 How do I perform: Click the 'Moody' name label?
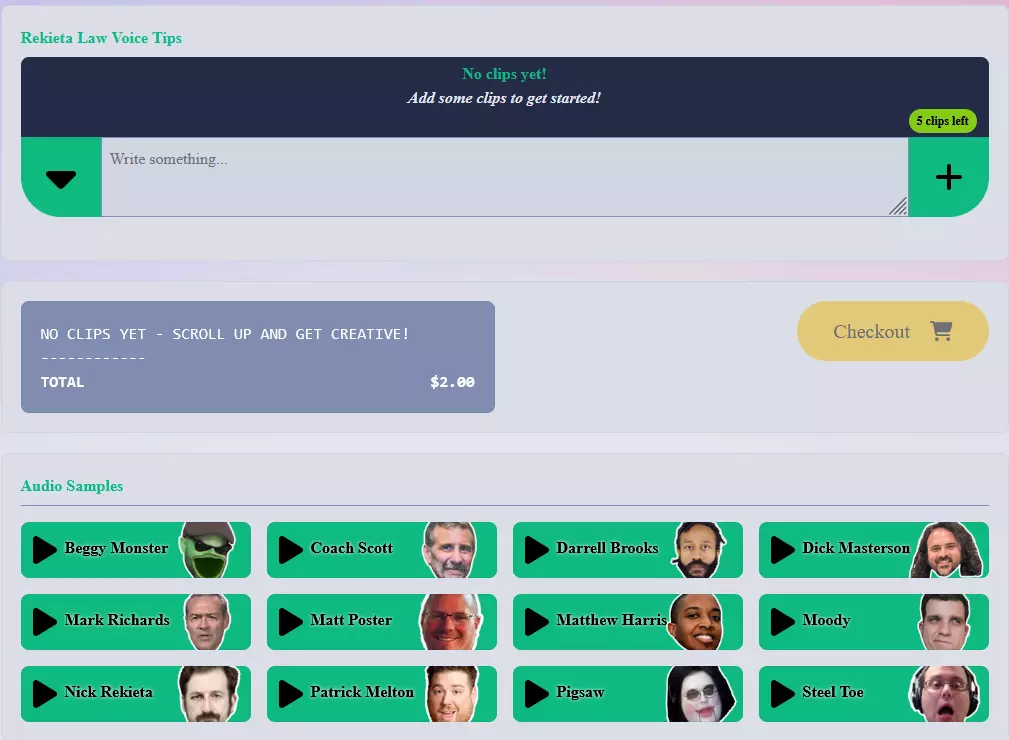[x=826, y=620]
